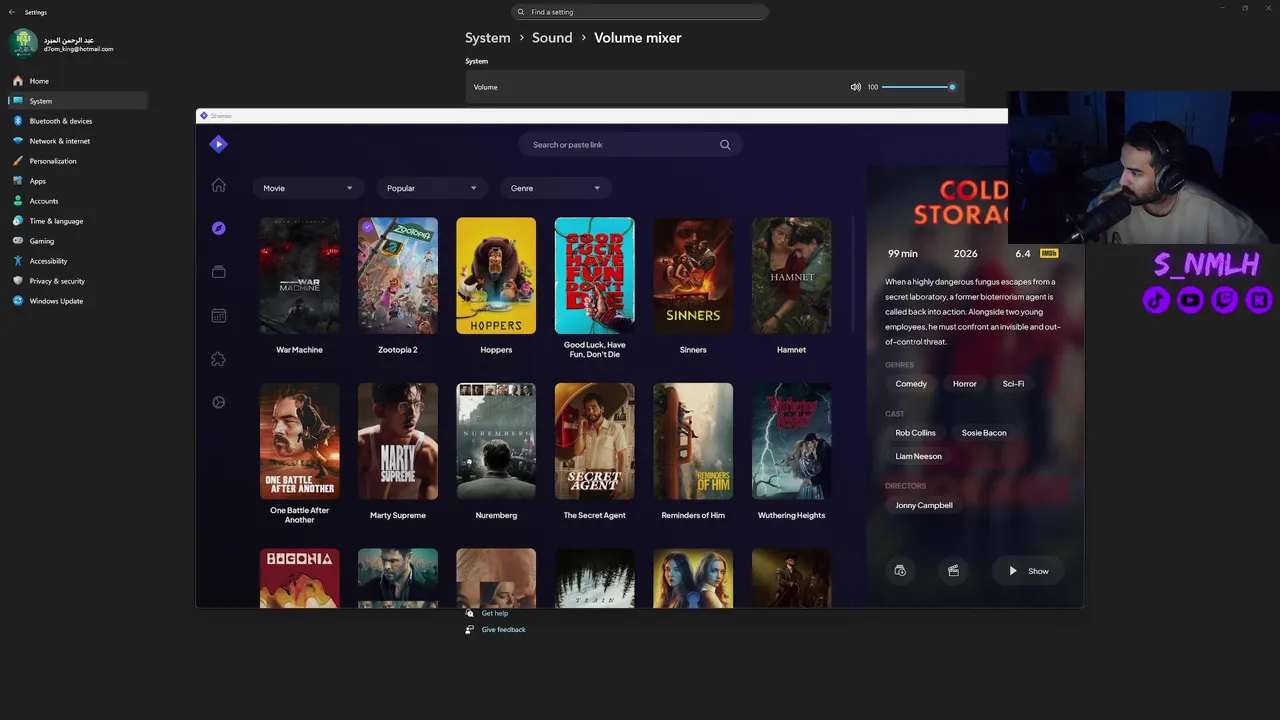The height and width of the screenshot is (720, 1280).
Task: Click the Sosie Bacon cast chip
Action: coord(984,433)
